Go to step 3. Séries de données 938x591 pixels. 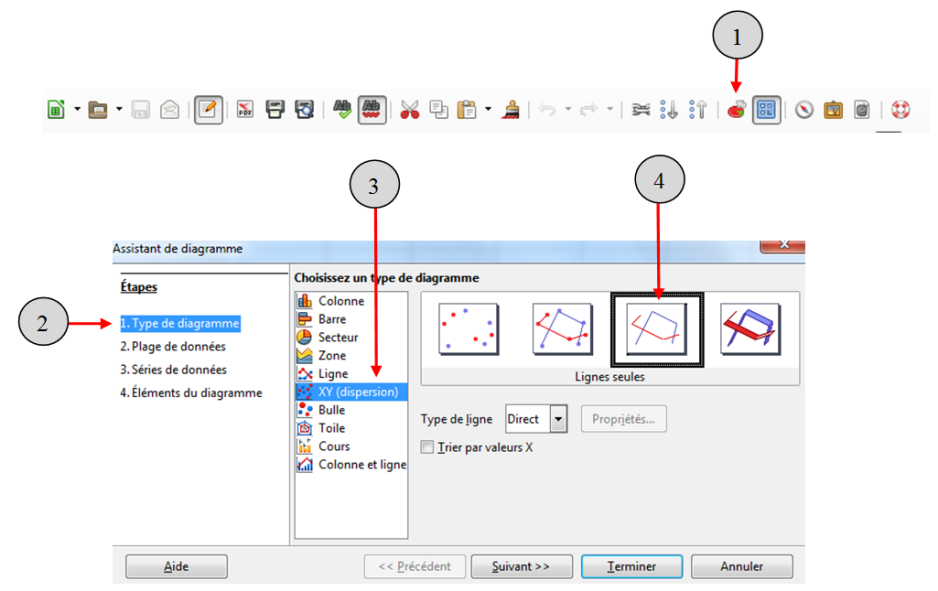(173, 370)
